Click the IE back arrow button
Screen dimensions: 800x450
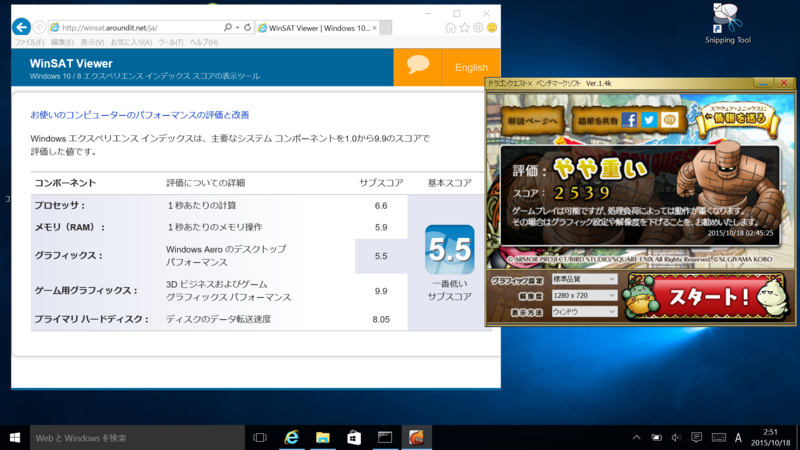coord(21,27)
